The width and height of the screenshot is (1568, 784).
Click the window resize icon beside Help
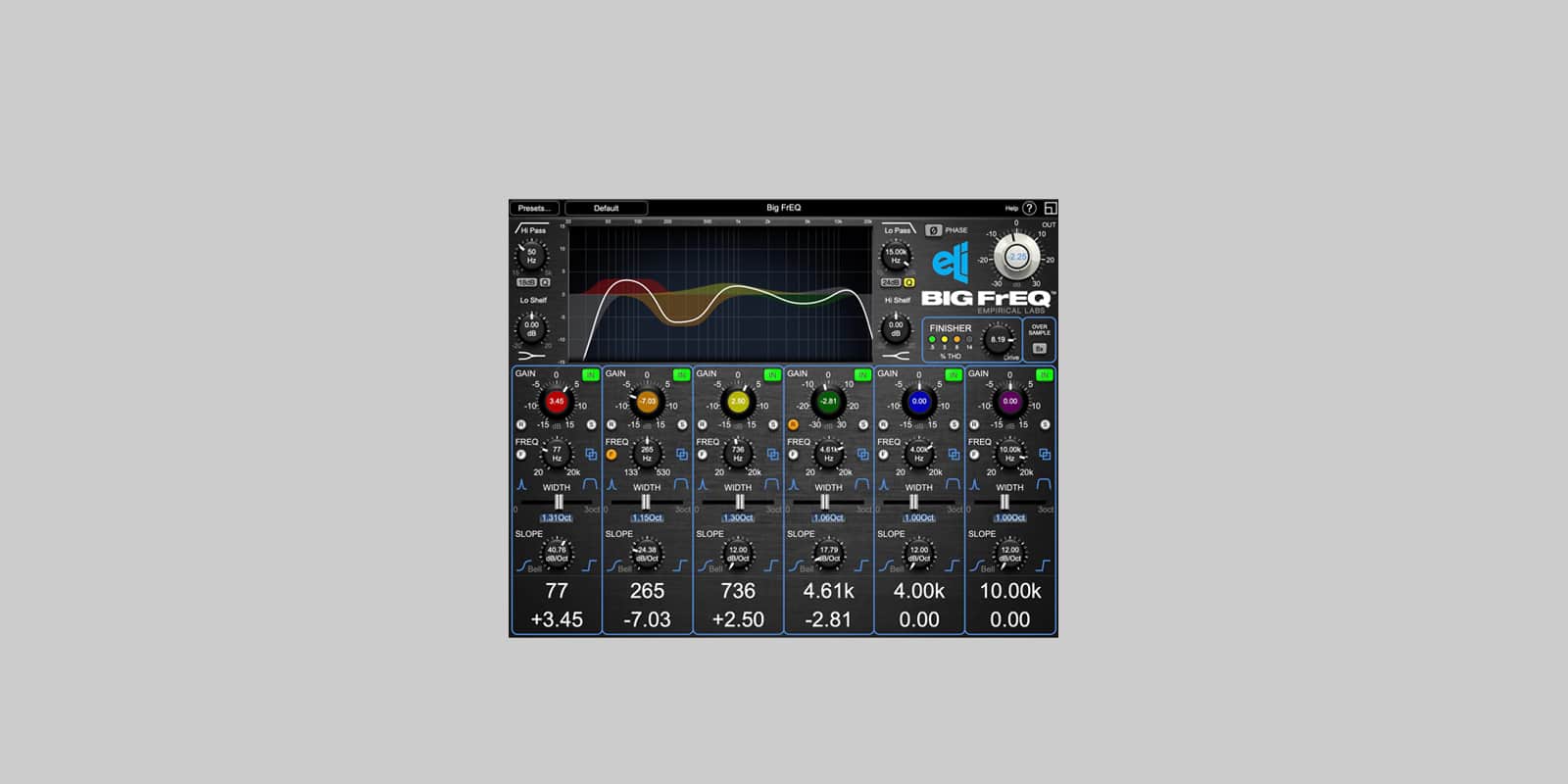[1050, 208]
